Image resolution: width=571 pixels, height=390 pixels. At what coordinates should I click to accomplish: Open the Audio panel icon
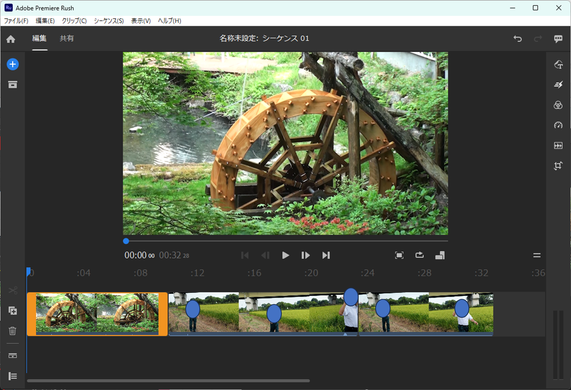[558, 146]
